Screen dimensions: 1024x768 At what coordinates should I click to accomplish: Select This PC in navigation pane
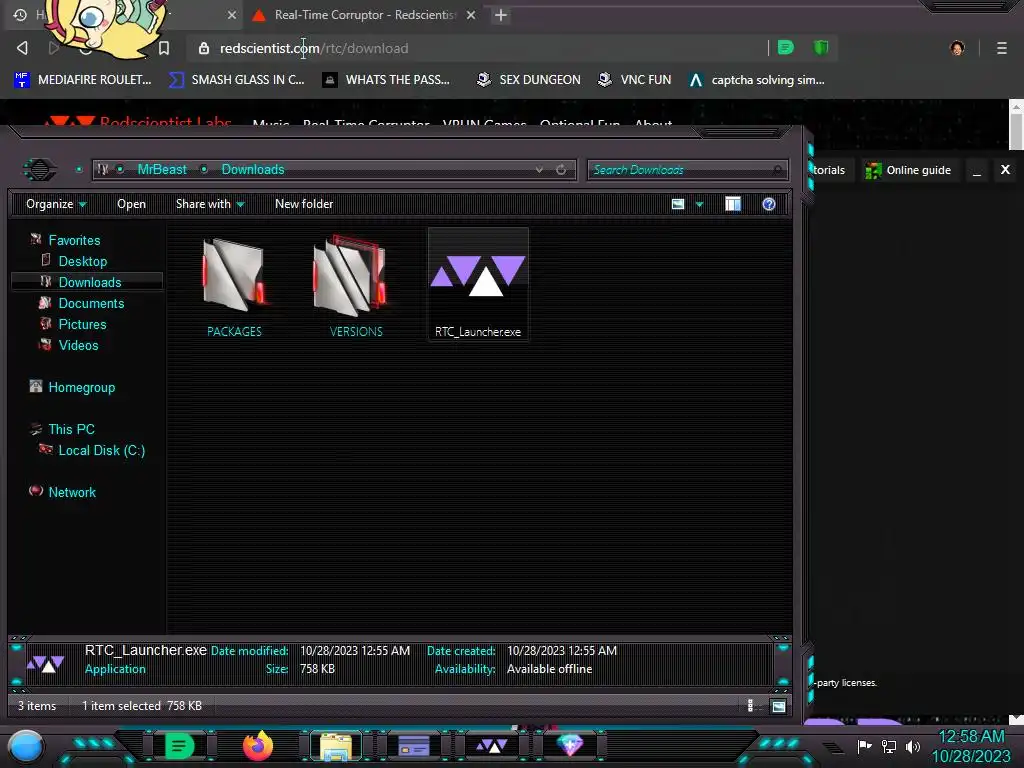tap(71, 429)
